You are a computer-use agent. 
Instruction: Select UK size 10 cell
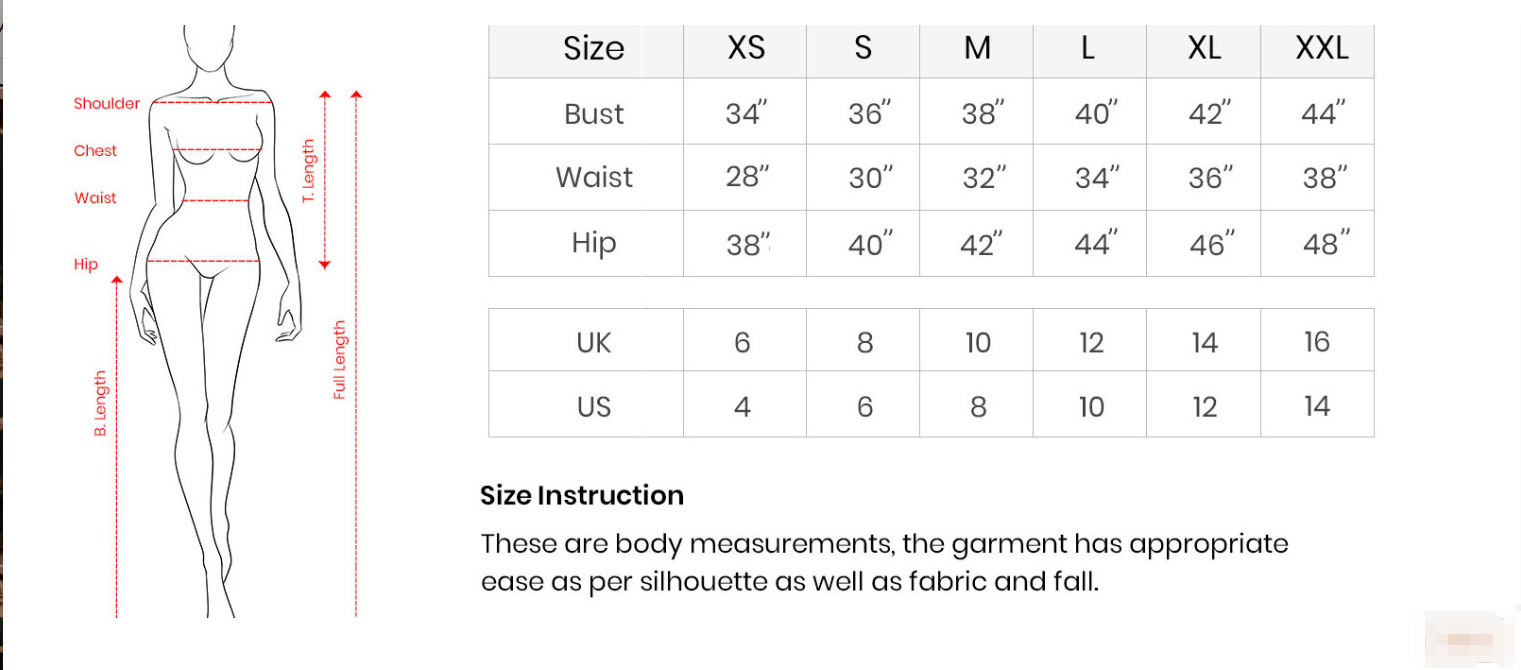pyautogui.click(x=978, y=342)
